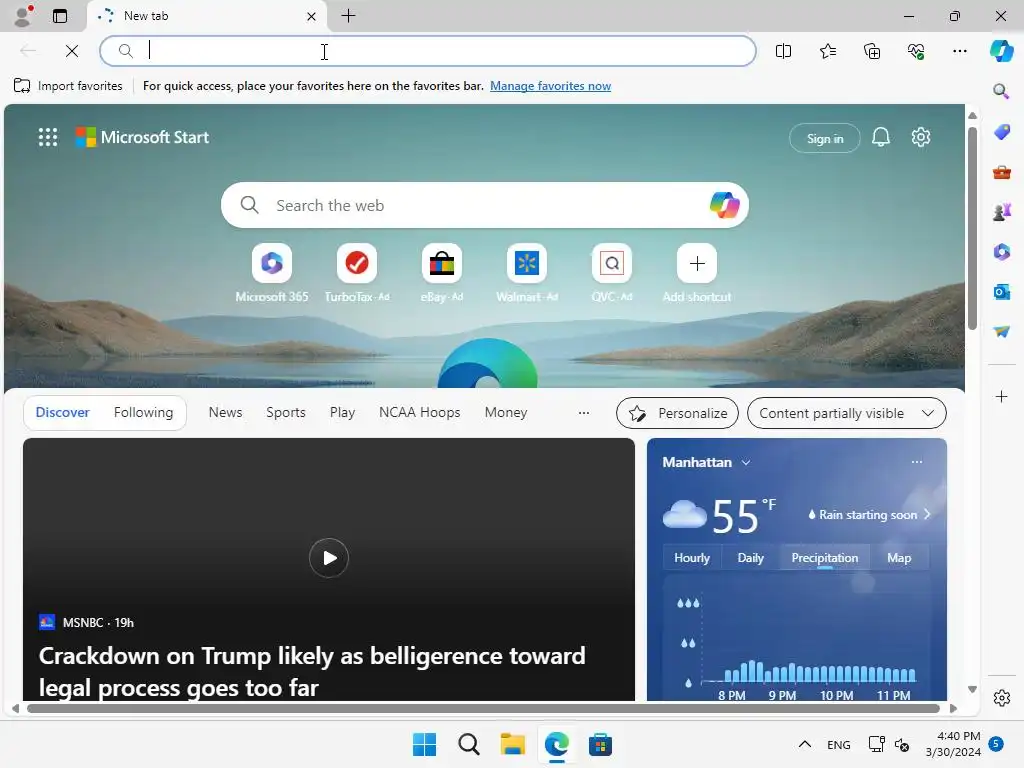
Task: Open sidebar Drop paper plane icon
Action: [x=1001, y=332]
